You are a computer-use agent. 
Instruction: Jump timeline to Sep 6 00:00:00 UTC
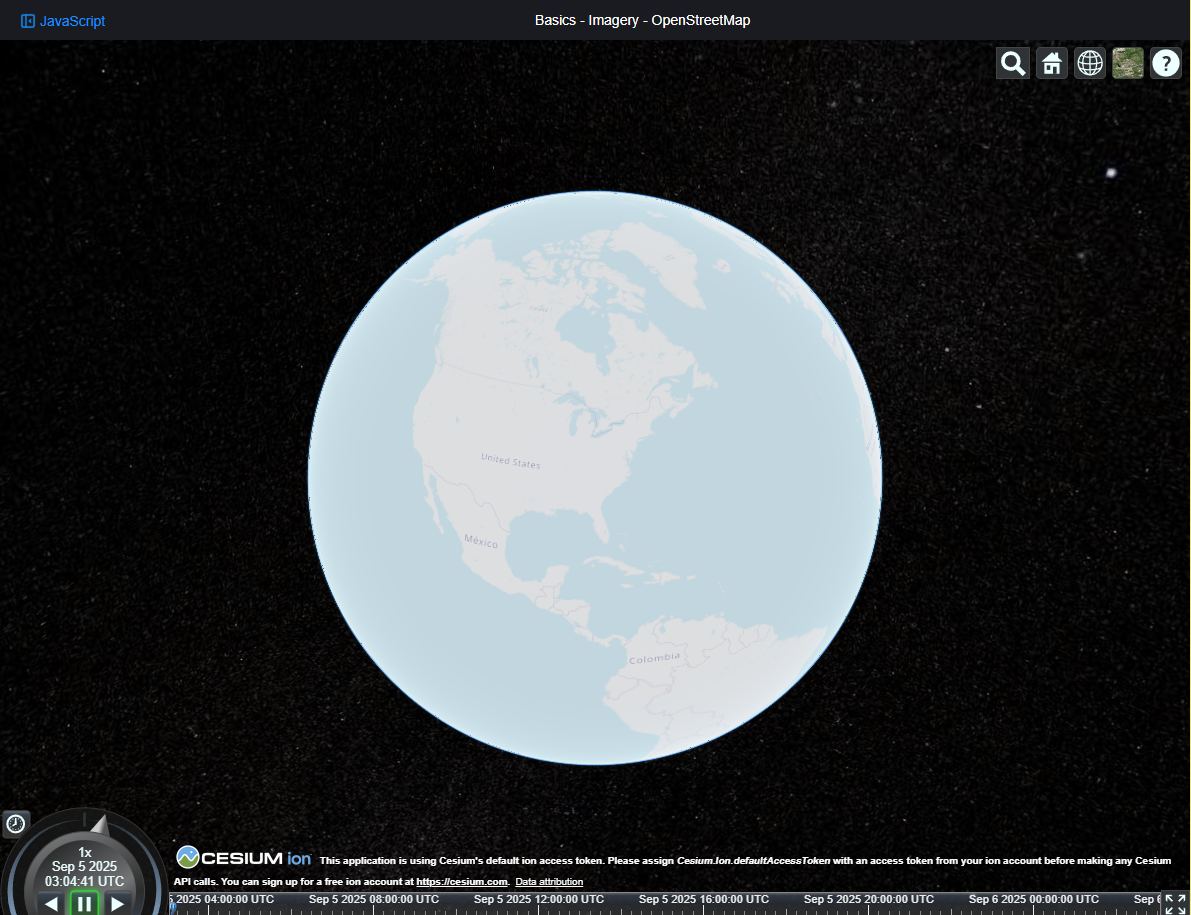point(1034,899)
